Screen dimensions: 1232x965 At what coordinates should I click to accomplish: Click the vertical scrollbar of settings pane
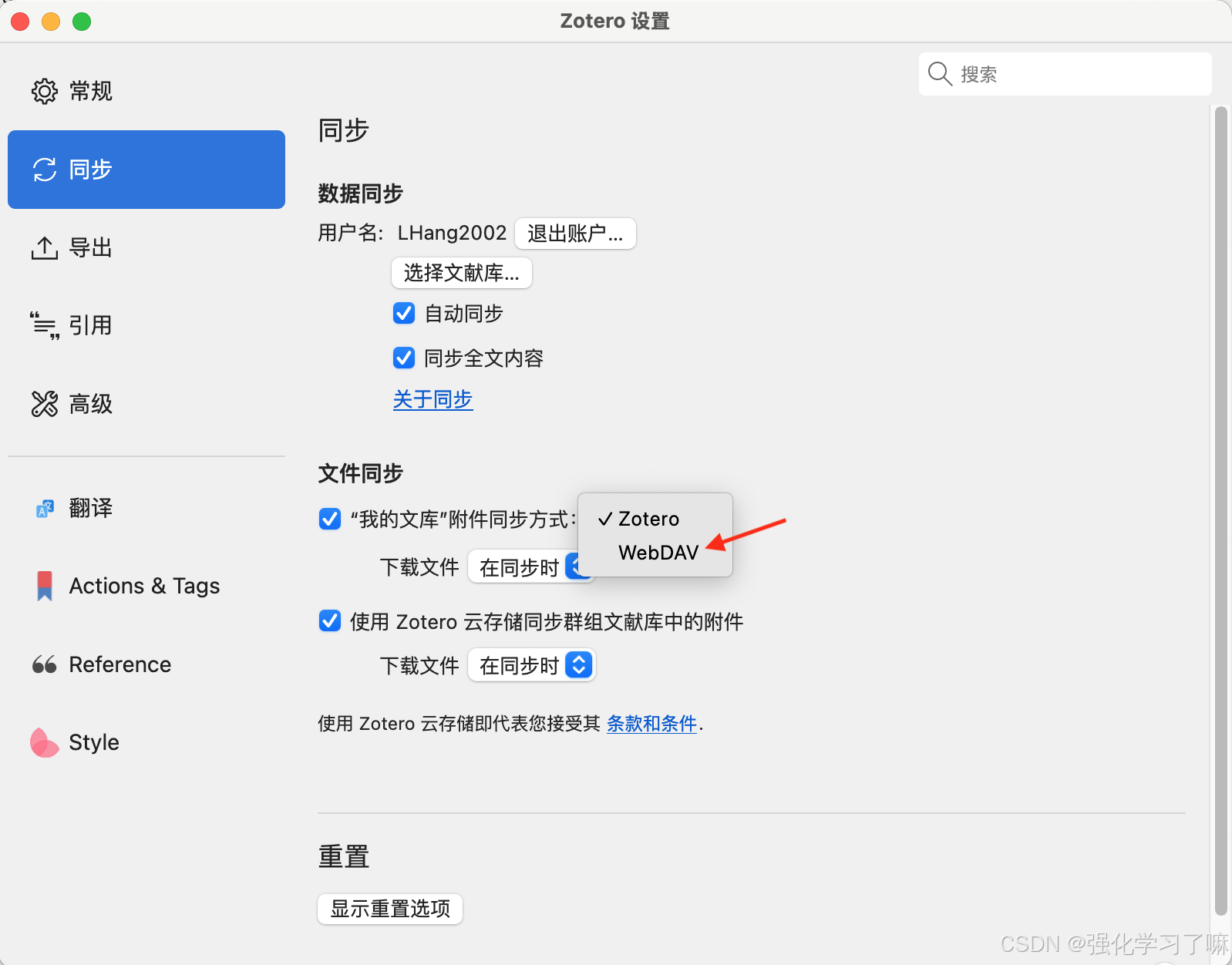click(x=1220, y=510)
